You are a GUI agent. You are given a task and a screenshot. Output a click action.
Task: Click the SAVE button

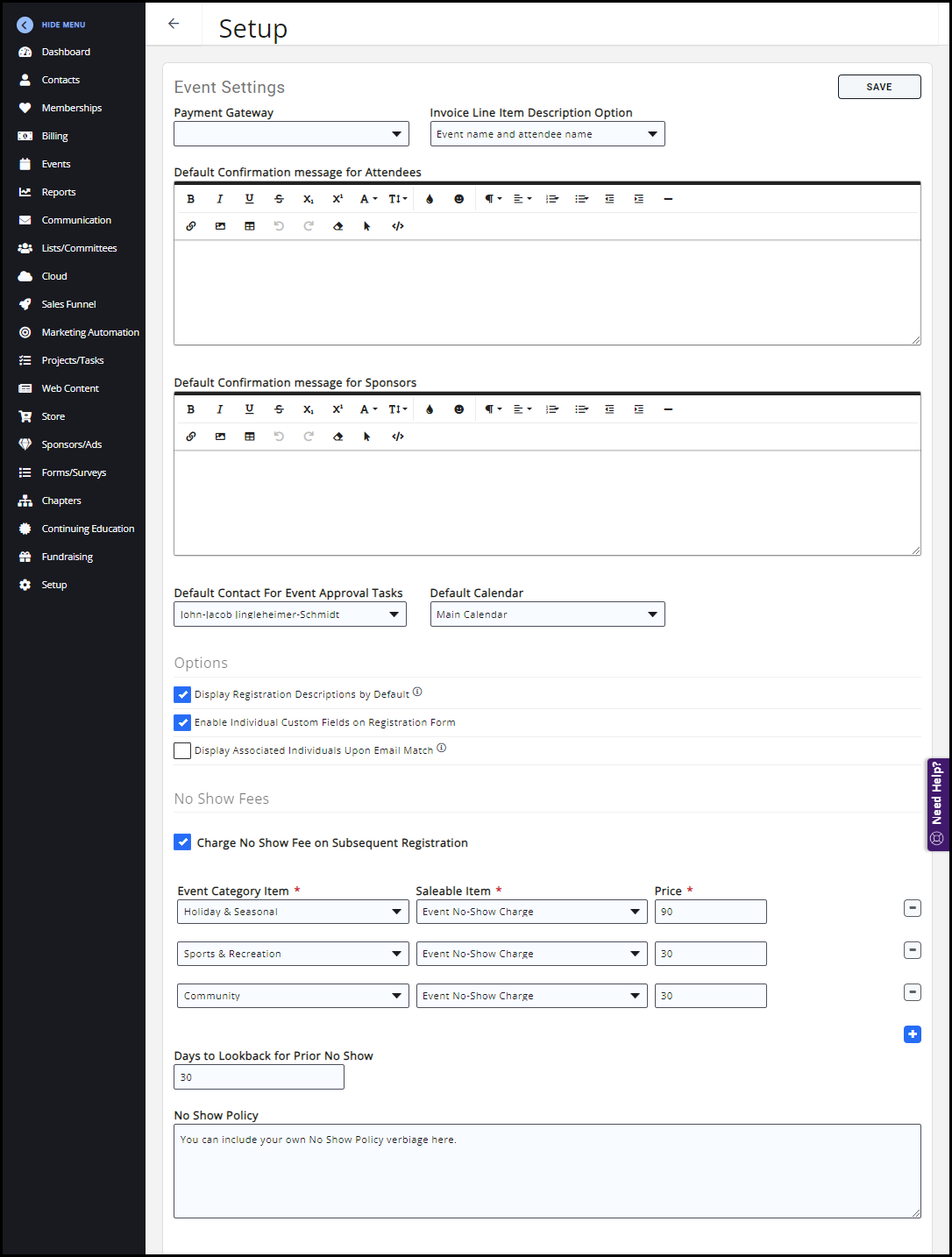coord(878,87)
